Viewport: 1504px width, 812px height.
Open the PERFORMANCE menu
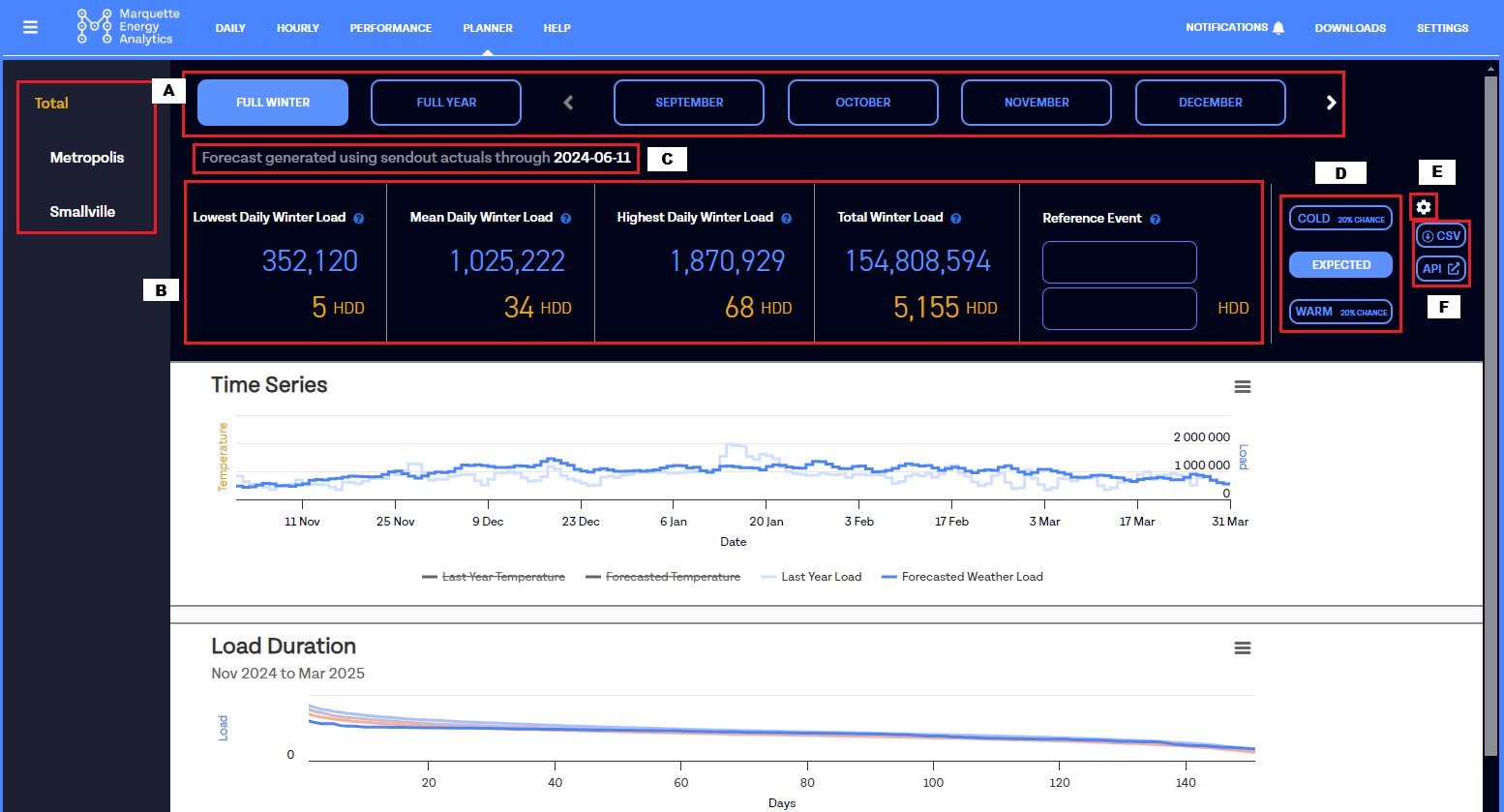pos(391,28)
